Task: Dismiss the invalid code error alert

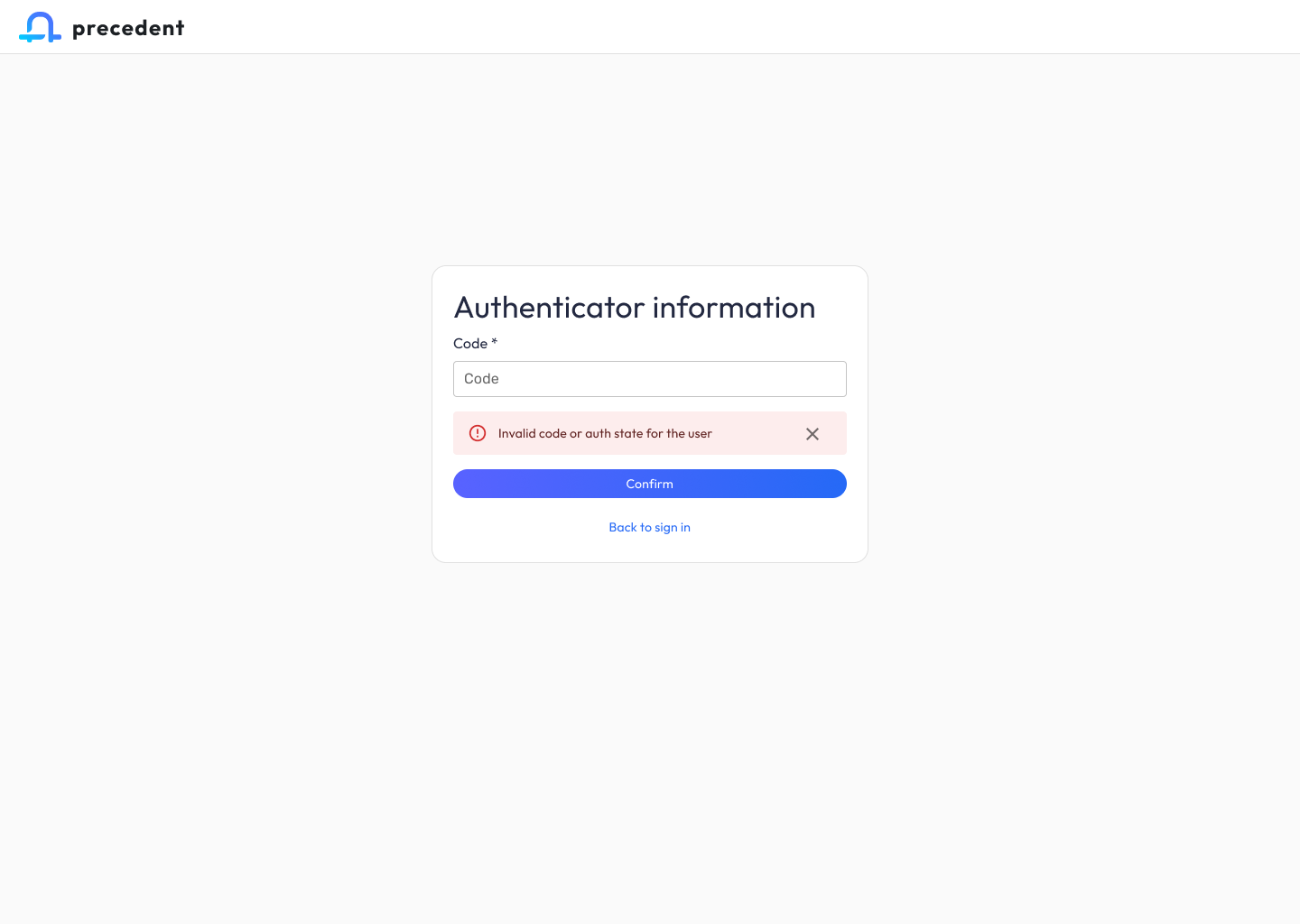Action: click(812, 434)
